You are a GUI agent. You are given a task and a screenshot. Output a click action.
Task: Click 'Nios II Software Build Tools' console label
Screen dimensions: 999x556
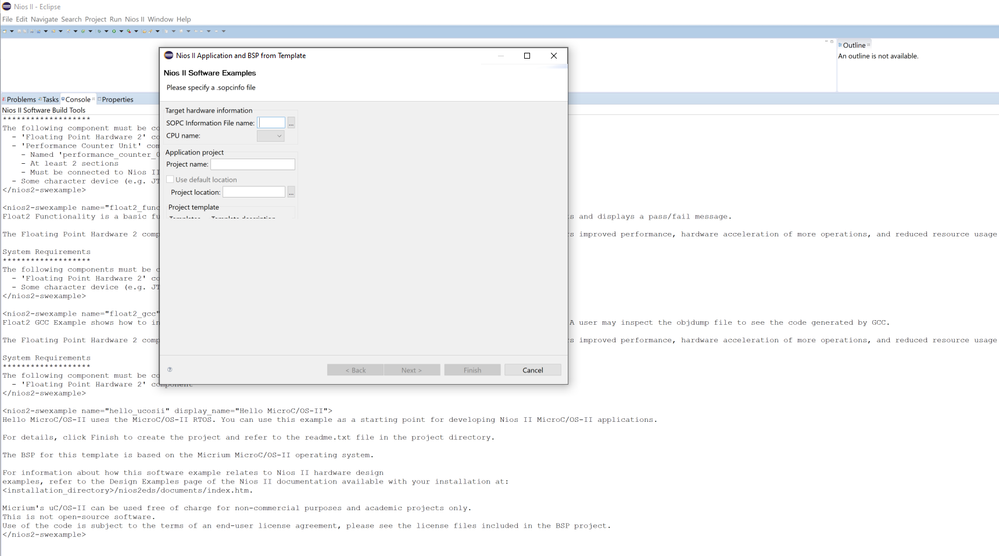[x=43, y=110]
